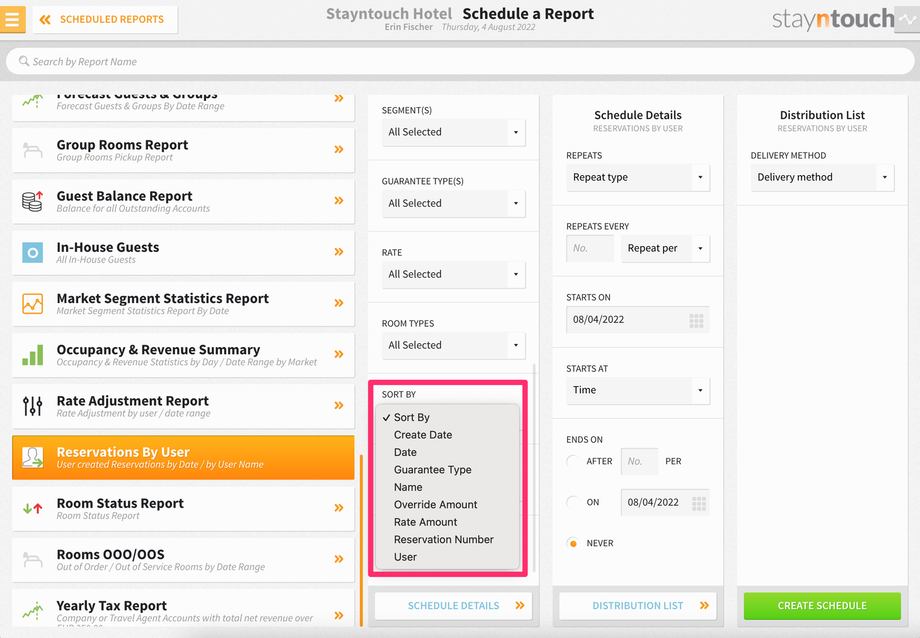Open the Ends On calendar grid icon

pyautogui.click(x=698, y=503)
